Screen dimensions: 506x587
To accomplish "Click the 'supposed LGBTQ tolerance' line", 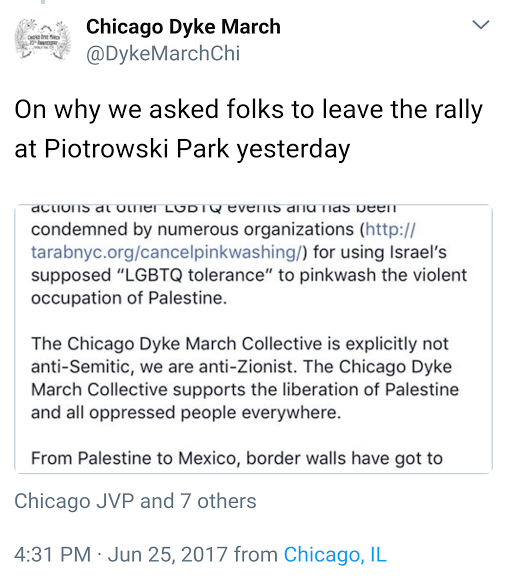I will coord(249,275).
